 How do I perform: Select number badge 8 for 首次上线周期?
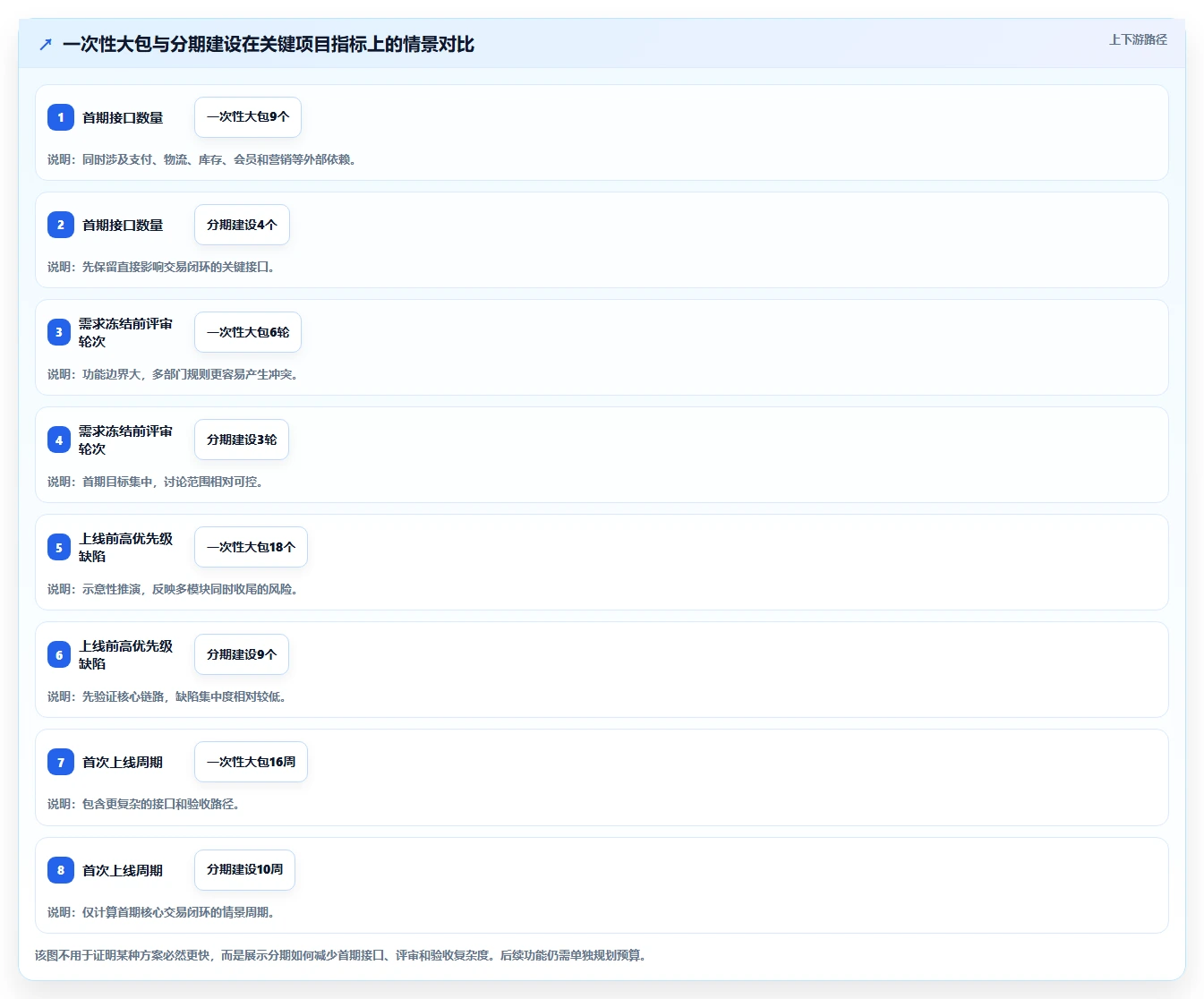click(x=61, y=870)
